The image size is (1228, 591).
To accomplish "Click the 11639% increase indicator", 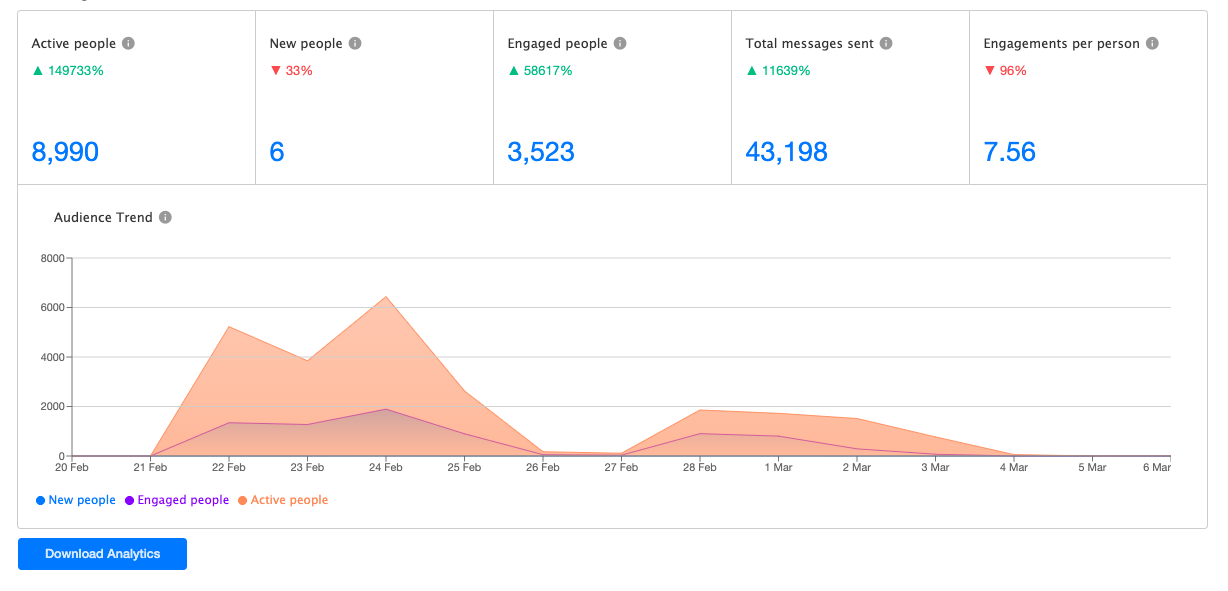I will click(x=778, y=71).
